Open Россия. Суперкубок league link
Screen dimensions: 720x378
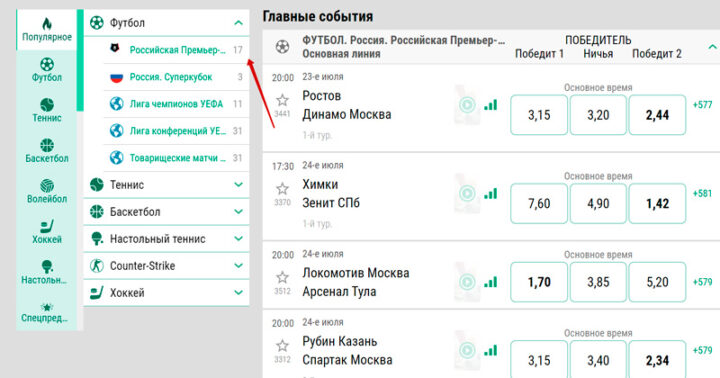[x=171, y=77]
